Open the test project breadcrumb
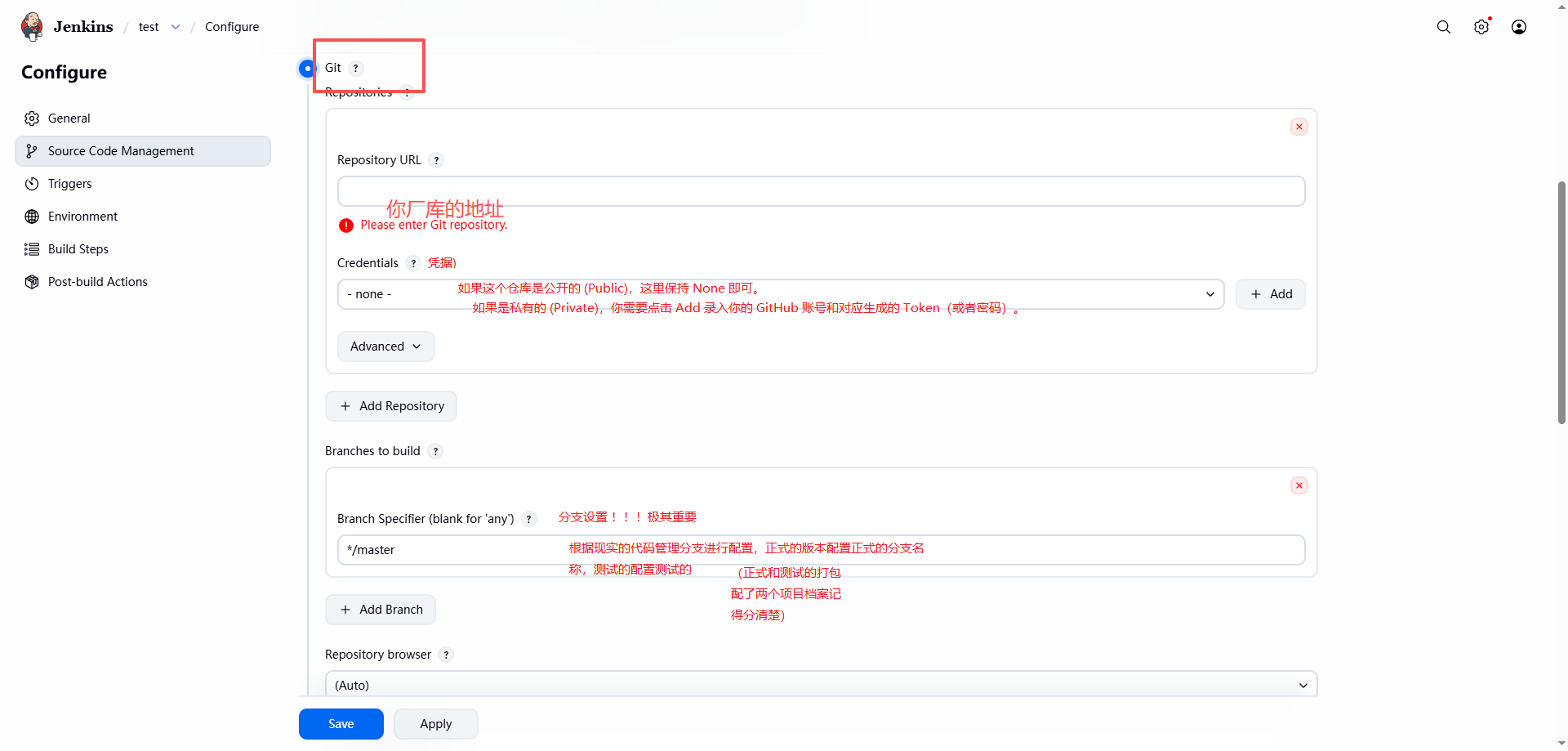 [x=149, y=27]
